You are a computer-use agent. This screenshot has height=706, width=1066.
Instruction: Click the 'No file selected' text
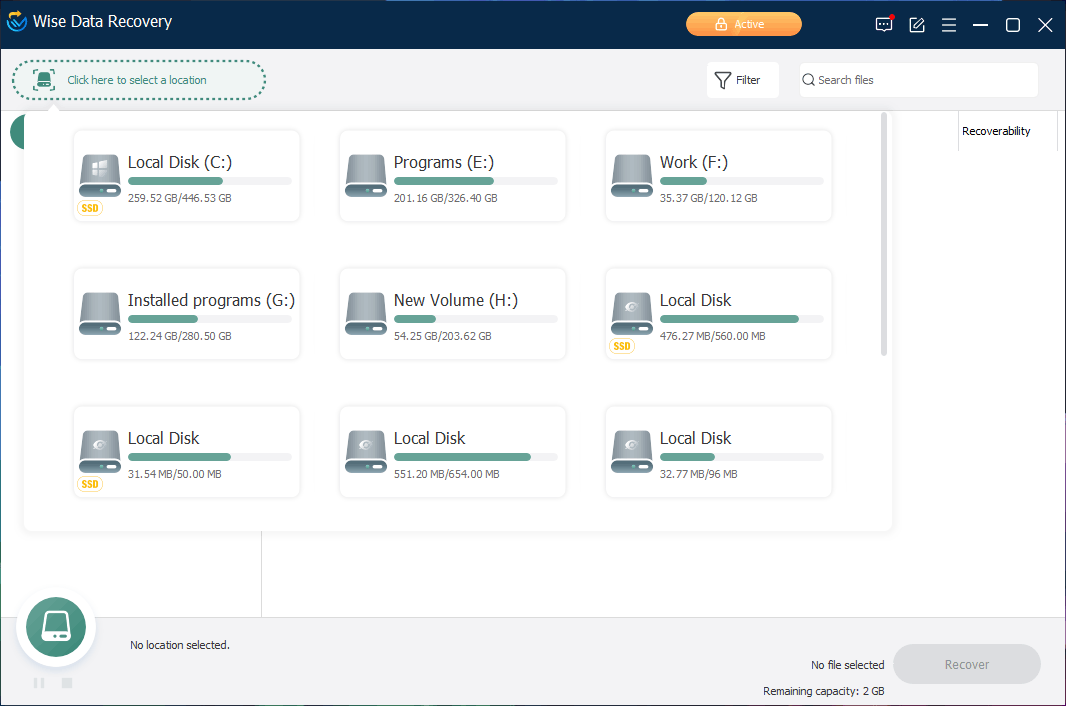[848, 665]
